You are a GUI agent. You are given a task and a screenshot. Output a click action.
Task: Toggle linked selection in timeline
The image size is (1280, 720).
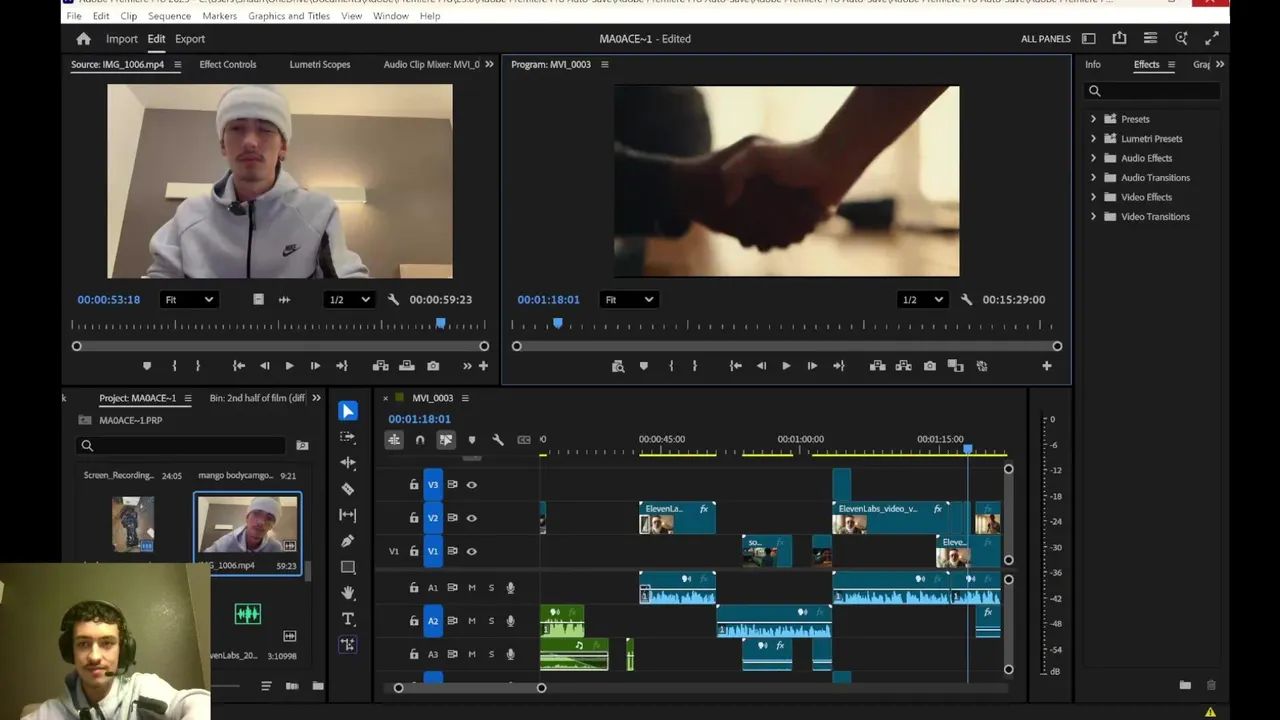tap(446, 440)
